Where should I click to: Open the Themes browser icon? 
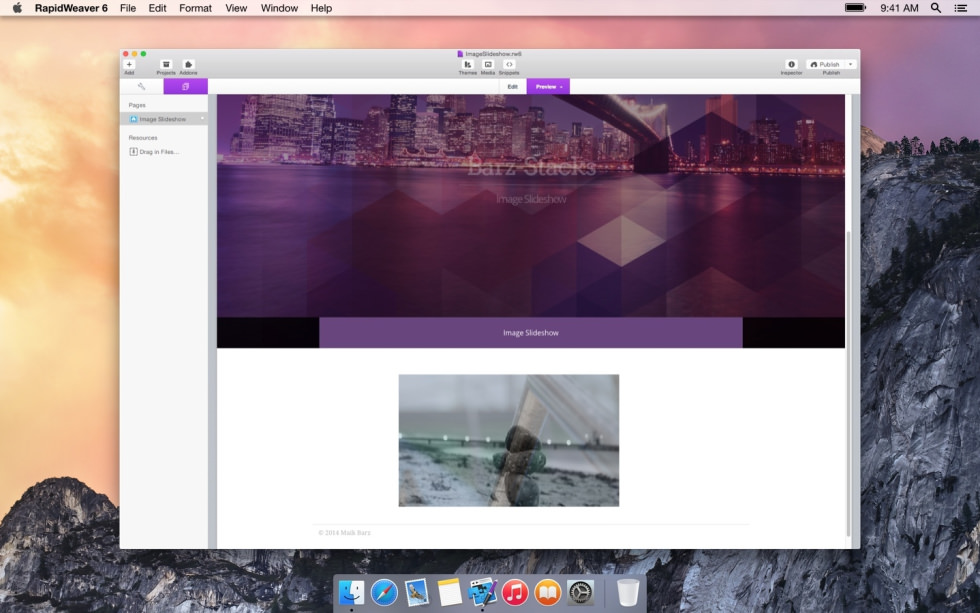[468, 64]
